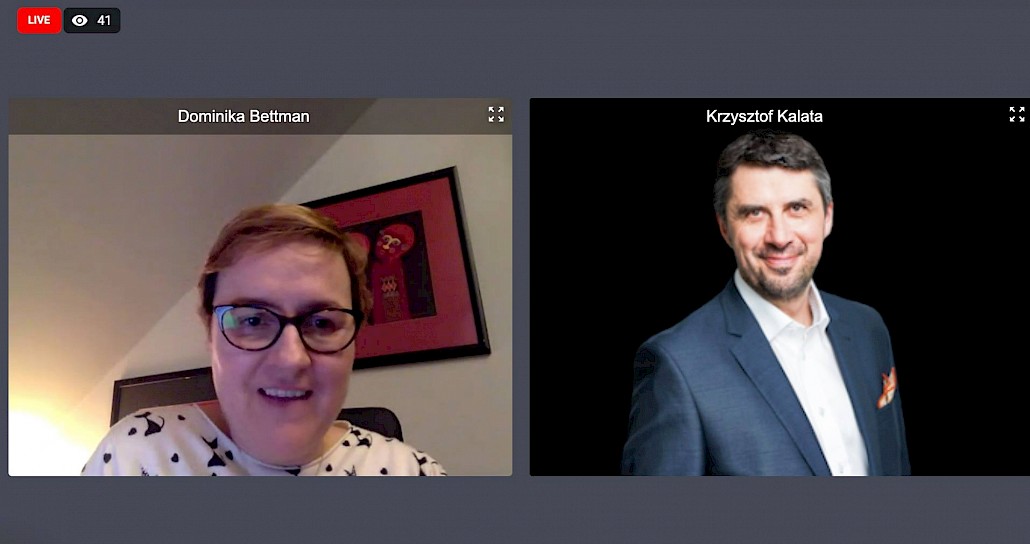Select Dominika Bettman's video feed
The width and height of the screenshot is (1030, 544).
(x=260, y=287)
